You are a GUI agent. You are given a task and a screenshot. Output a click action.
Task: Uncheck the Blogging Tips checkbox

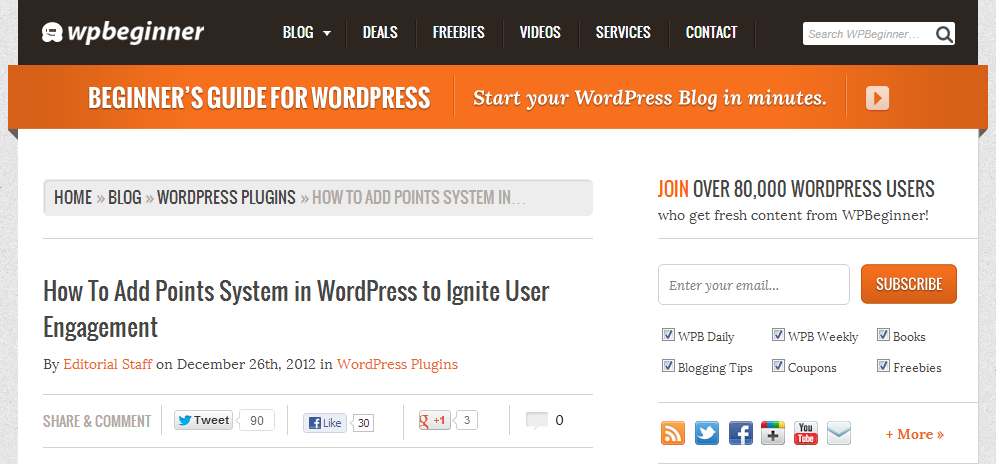[668, 365]
